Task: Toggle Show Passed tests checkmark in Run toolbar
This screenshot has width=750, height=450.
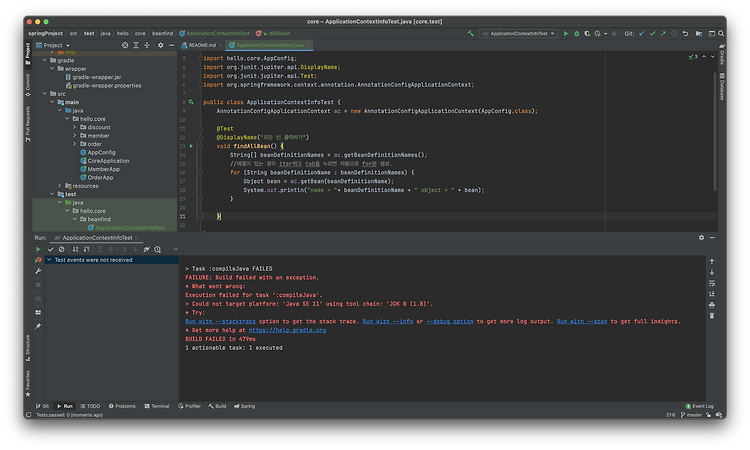Action: [x=51, y=249]
